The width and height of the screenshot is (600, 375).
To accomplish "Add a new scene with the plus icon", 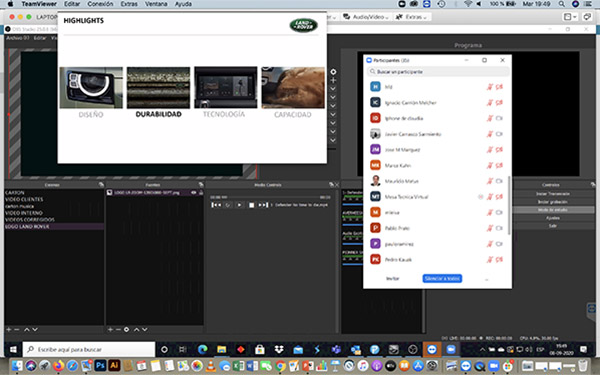I will point(8,329).
